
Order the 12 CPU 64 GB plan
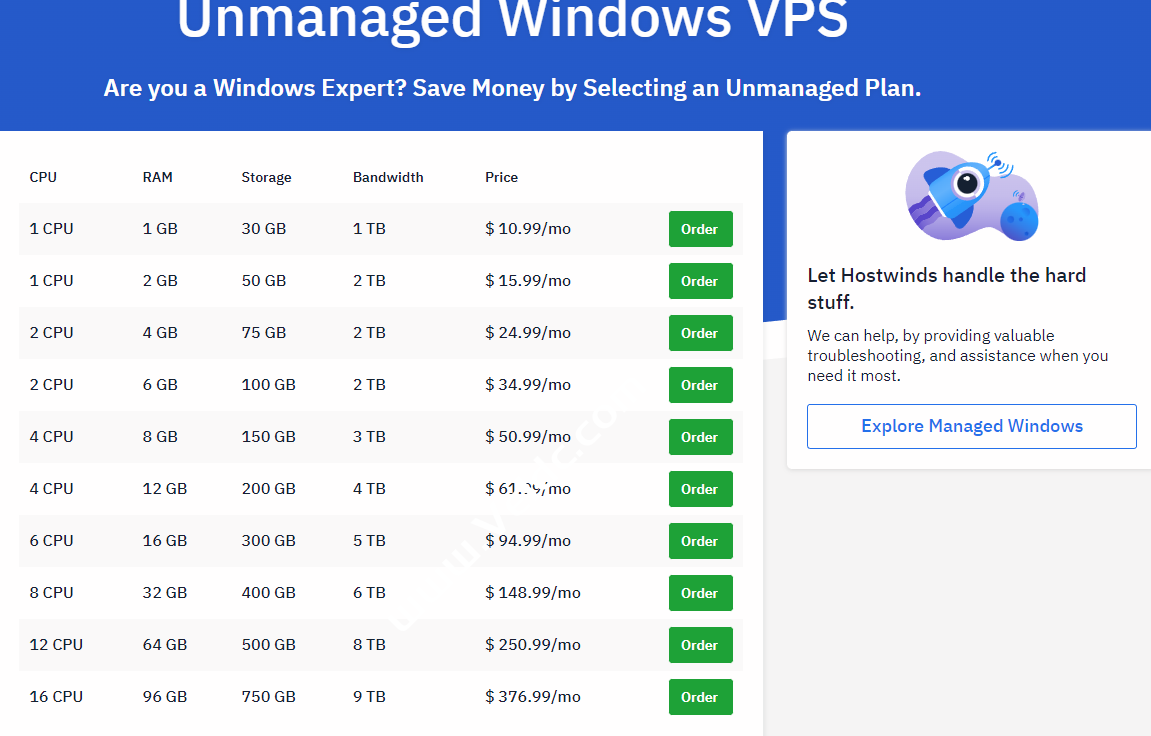700,645
